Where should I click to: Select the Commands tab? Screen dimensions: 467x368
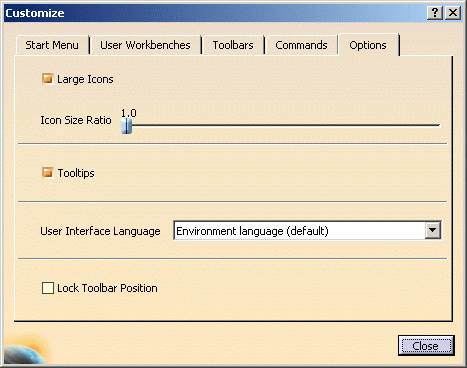[x=301, y=45]
